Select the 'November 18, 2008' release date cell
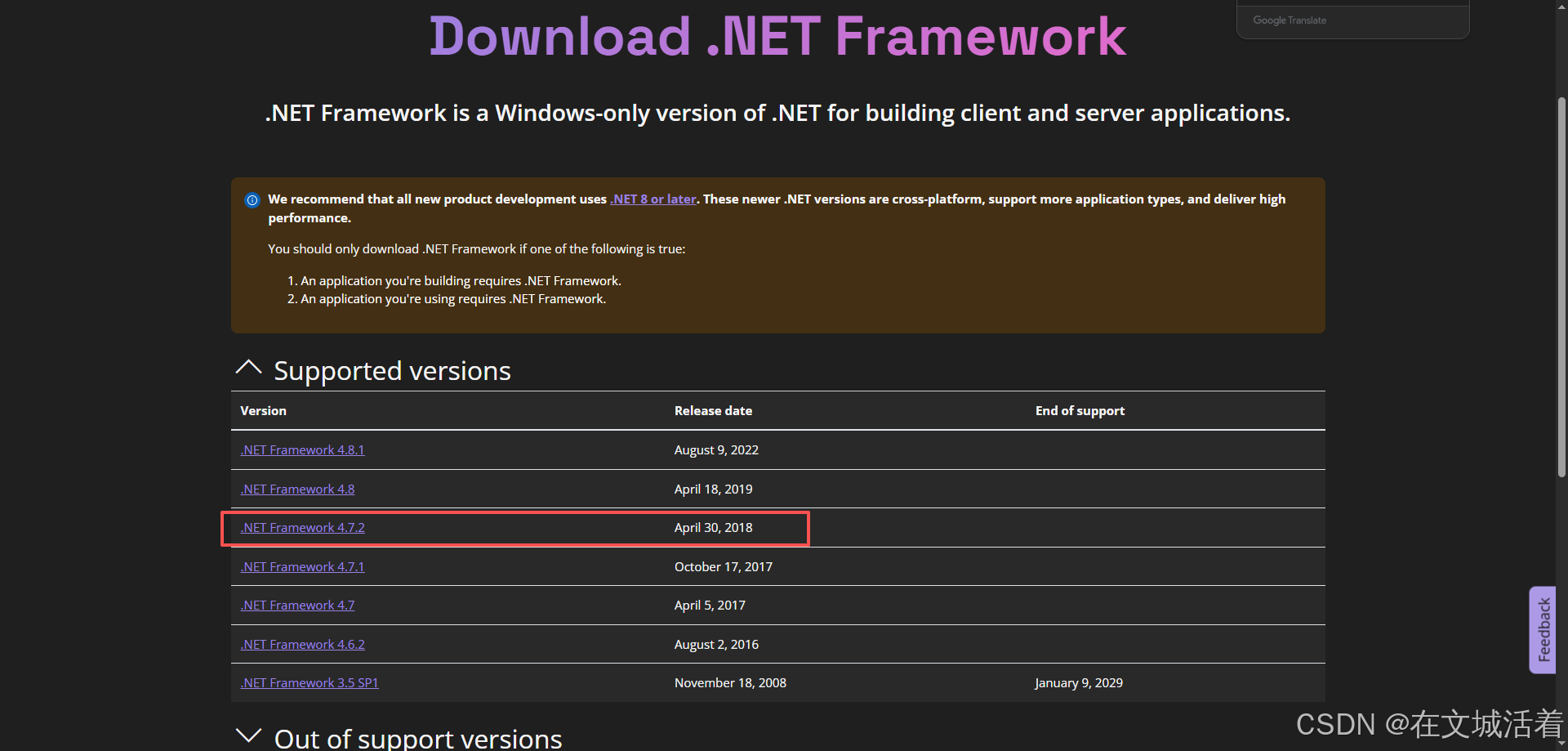This screenshot has height=751, width=1568. click(x=730, y=682)
